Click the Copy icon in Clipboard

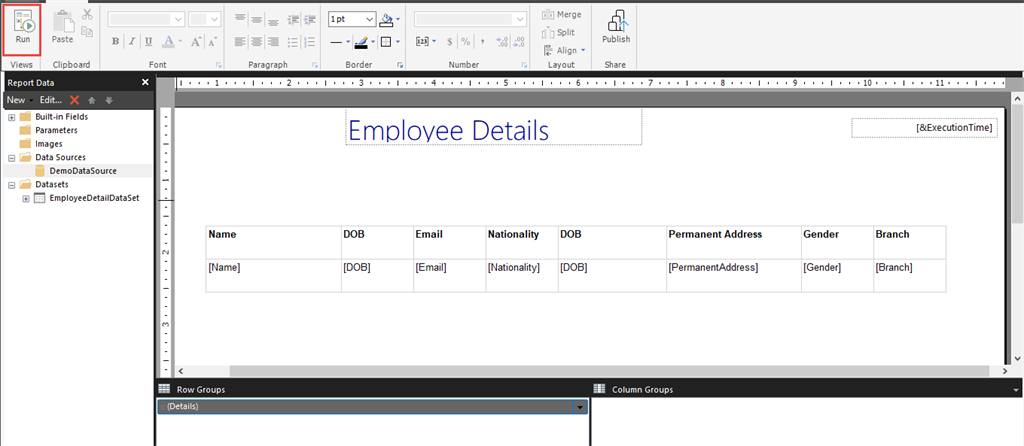88,31
